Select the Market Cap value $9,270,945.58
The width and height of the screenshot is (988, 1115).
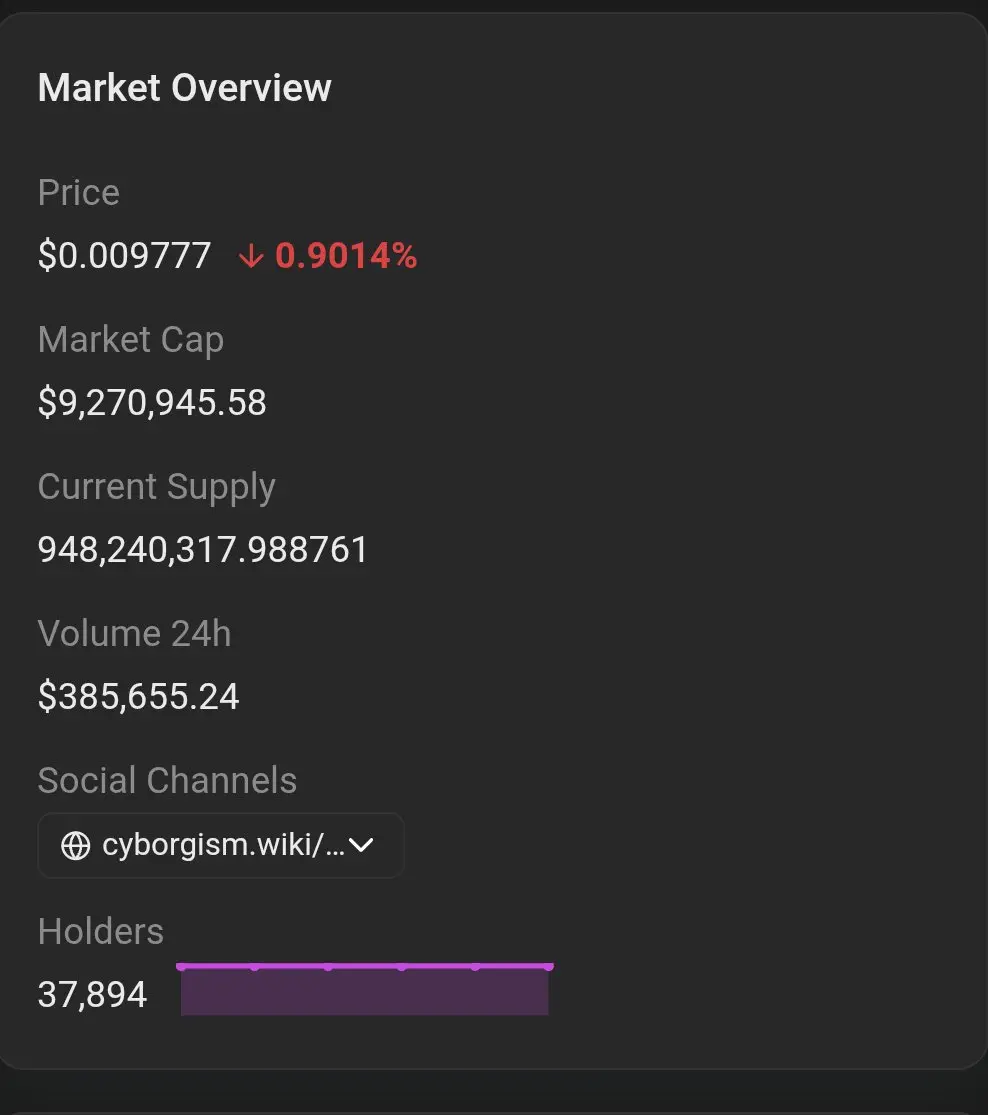click(152, 402)
